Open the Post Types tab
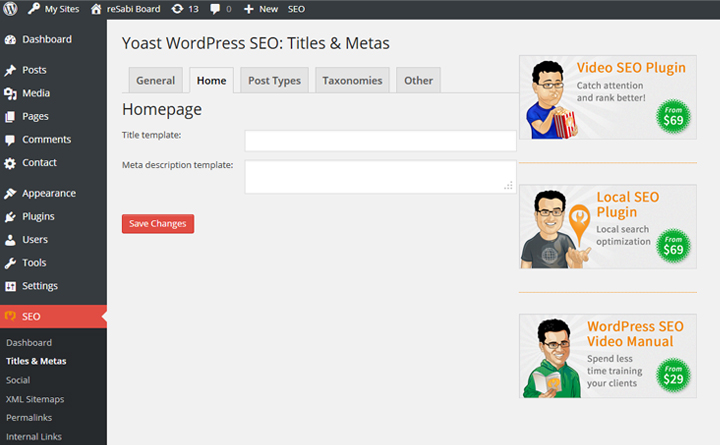The width and height of the screenshot is (720, 445). (275, 80)
